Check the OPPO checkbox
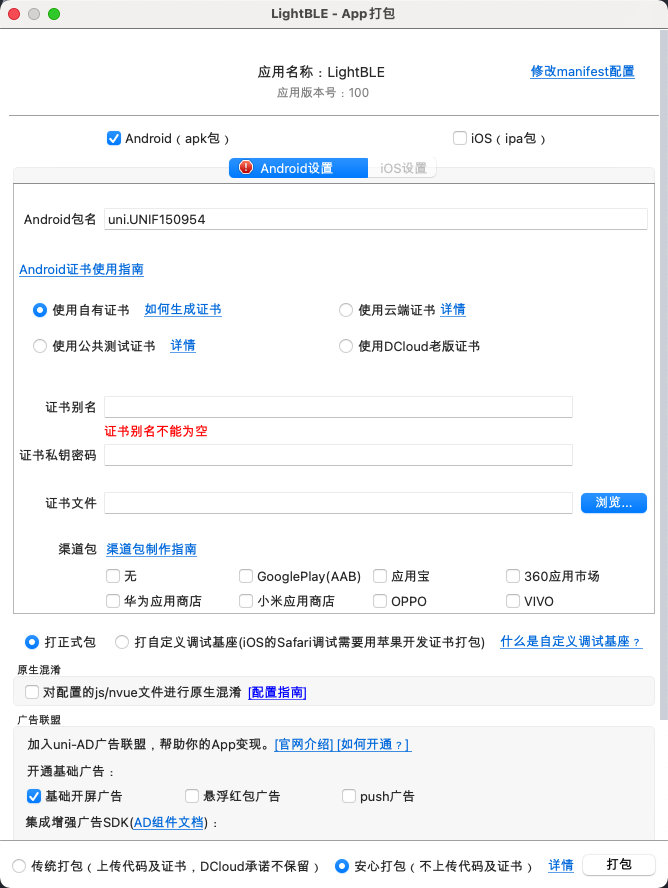668x888 pixels. tap(380, 601)
